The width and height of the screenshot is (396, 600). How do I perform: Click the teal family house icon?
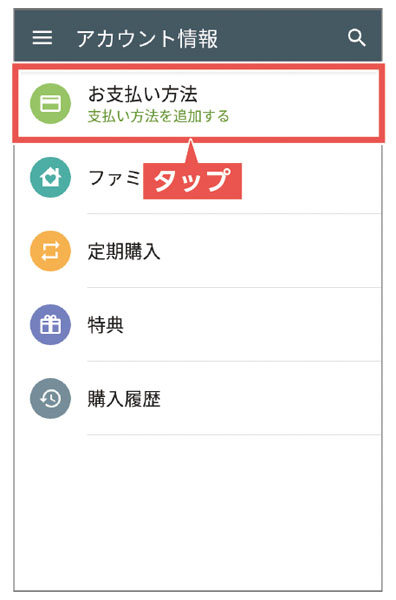pyautogui.click(x=50, y=177)
